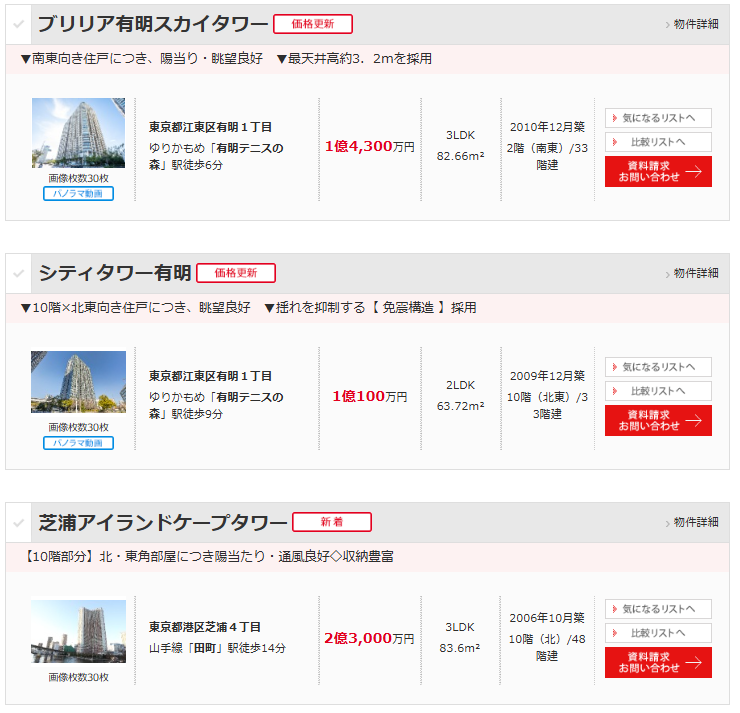Select the シティタワー有明 listing checkbox
740x713 pixels.
click(19, 273)
